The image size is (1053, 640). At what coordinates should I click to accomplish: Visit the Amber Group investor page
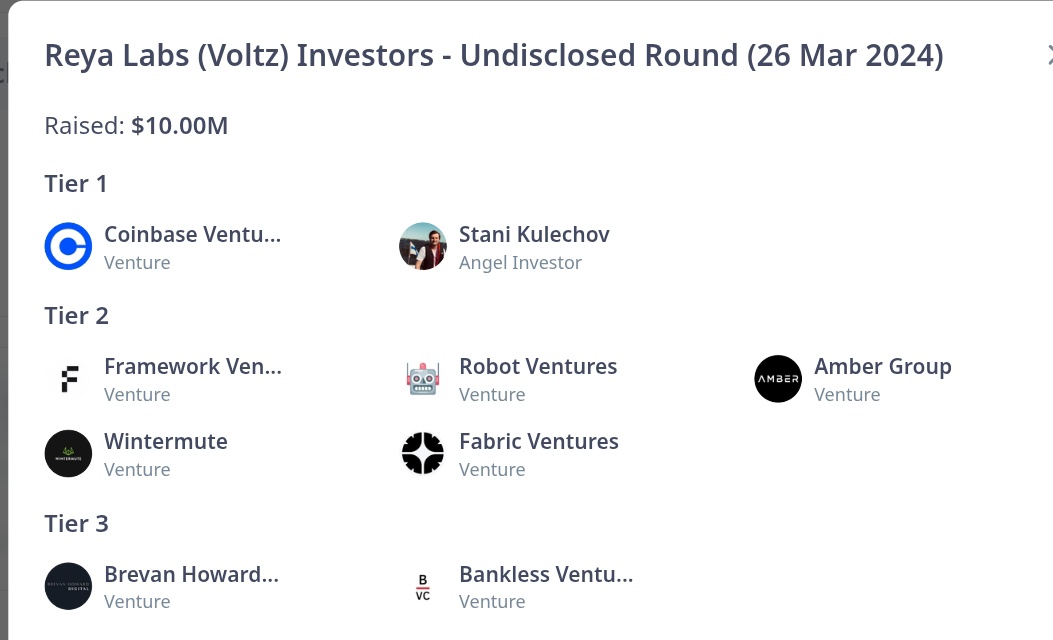[883, 367]
